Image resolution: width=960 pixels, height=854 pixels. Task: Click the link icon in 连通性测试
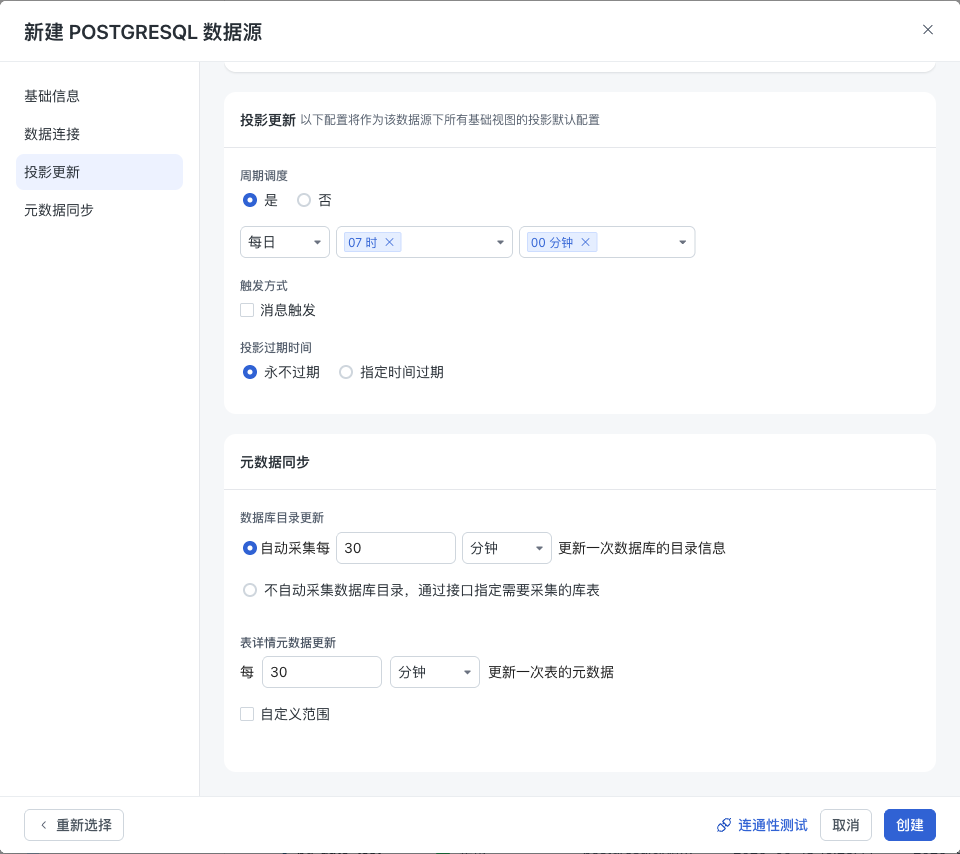pos(724,825)
